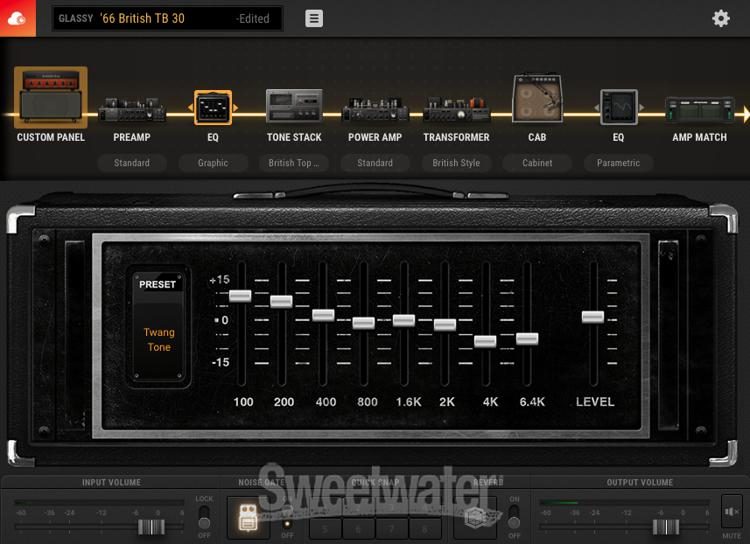This screenshot has width=750, height=544.
Task: Click the Output Volume slider handle
Action: 666,527
